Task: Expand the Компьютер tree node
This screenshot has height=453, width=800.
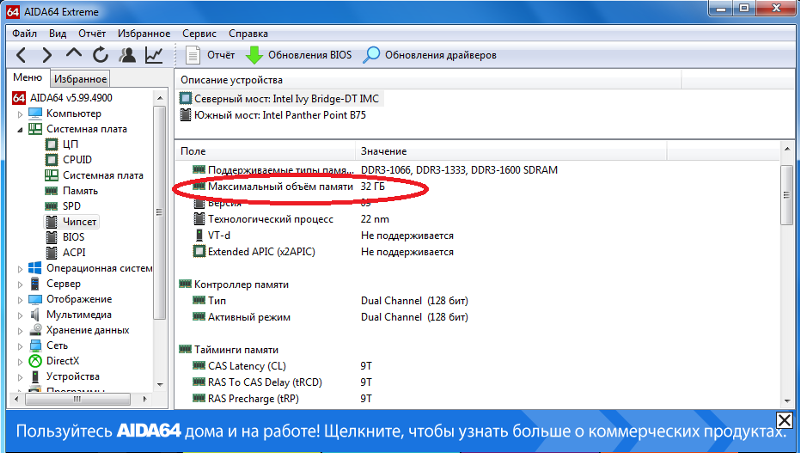Action: (19, 114)
